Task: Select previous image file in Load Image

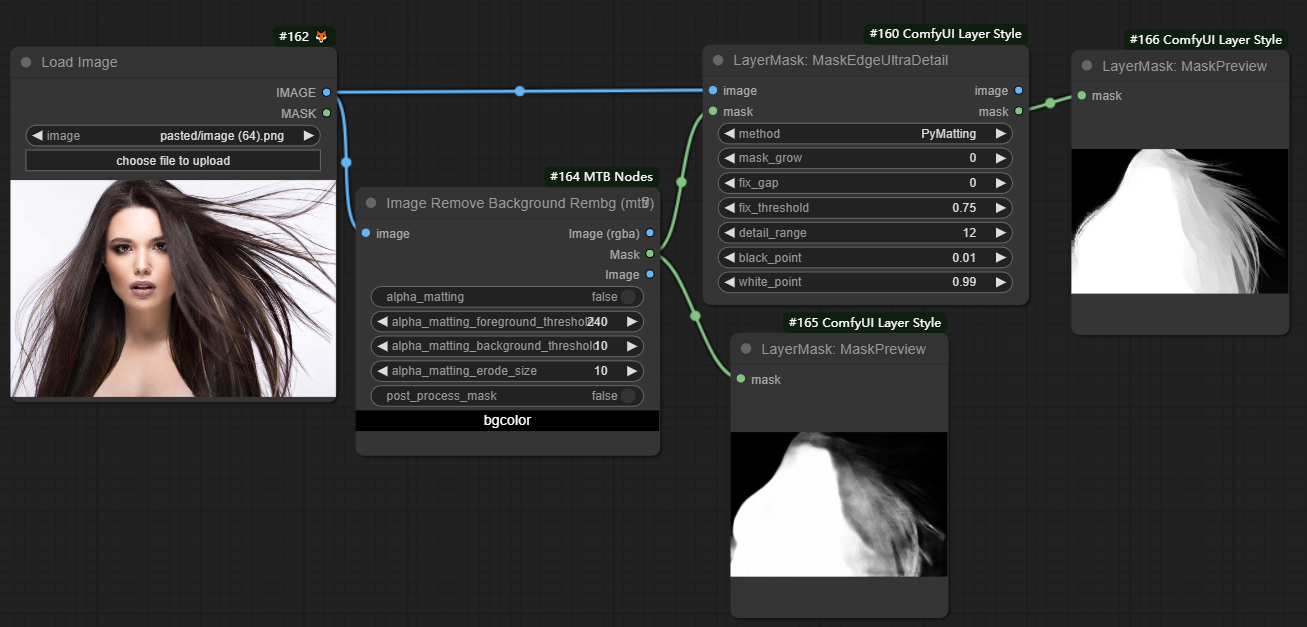Action: pos(37,136)
